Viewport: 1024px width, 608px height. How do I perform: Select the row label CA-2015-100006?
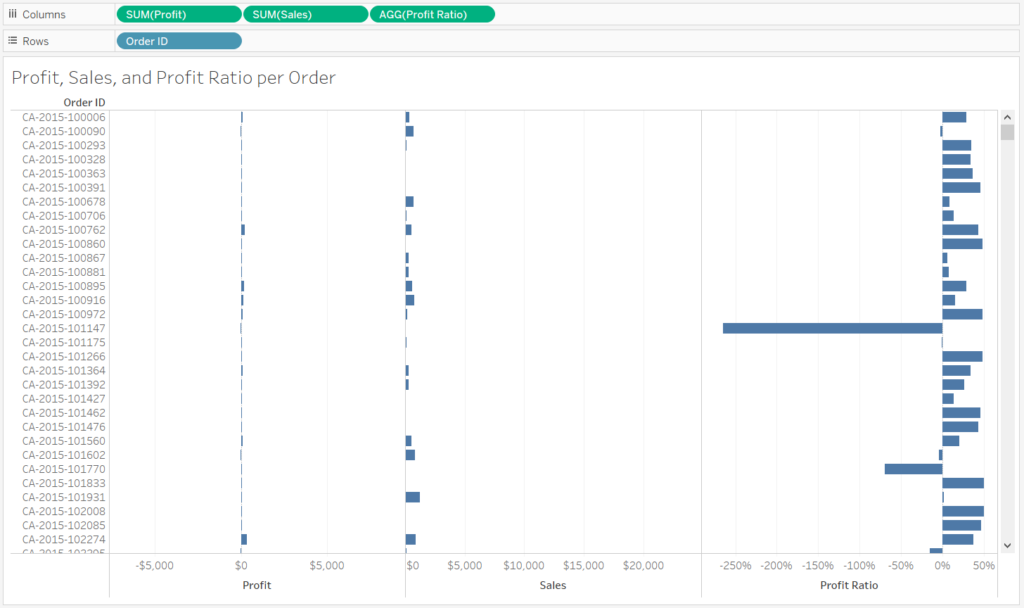pyautogui.click(x=63, y=117)
